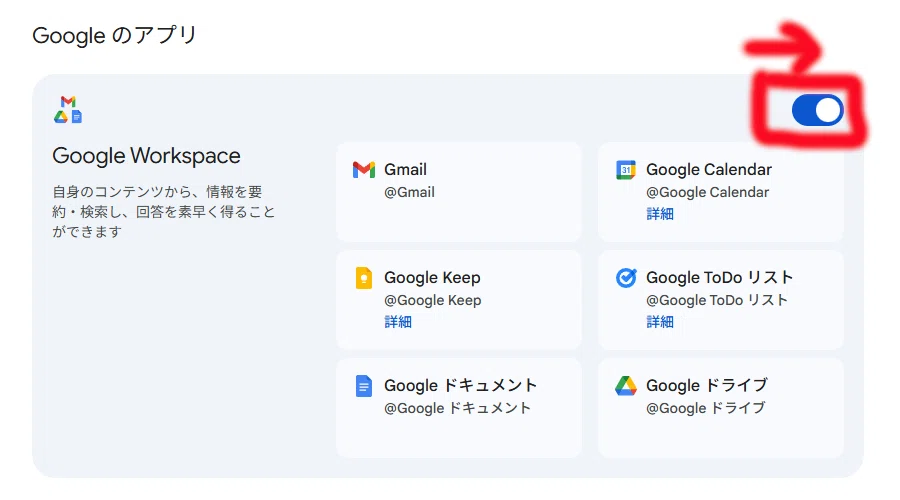Click the Google Keep lightbulb icon
Image resolution: width=900 pixels, height=500 pixels.
coord(364,278)
